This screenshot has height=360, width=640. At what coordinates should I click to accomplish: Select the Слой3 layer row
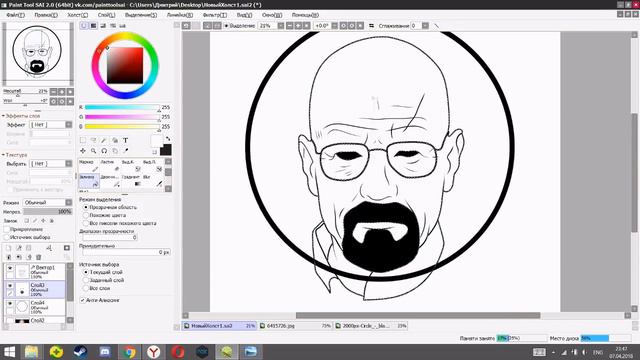point(34,289)
